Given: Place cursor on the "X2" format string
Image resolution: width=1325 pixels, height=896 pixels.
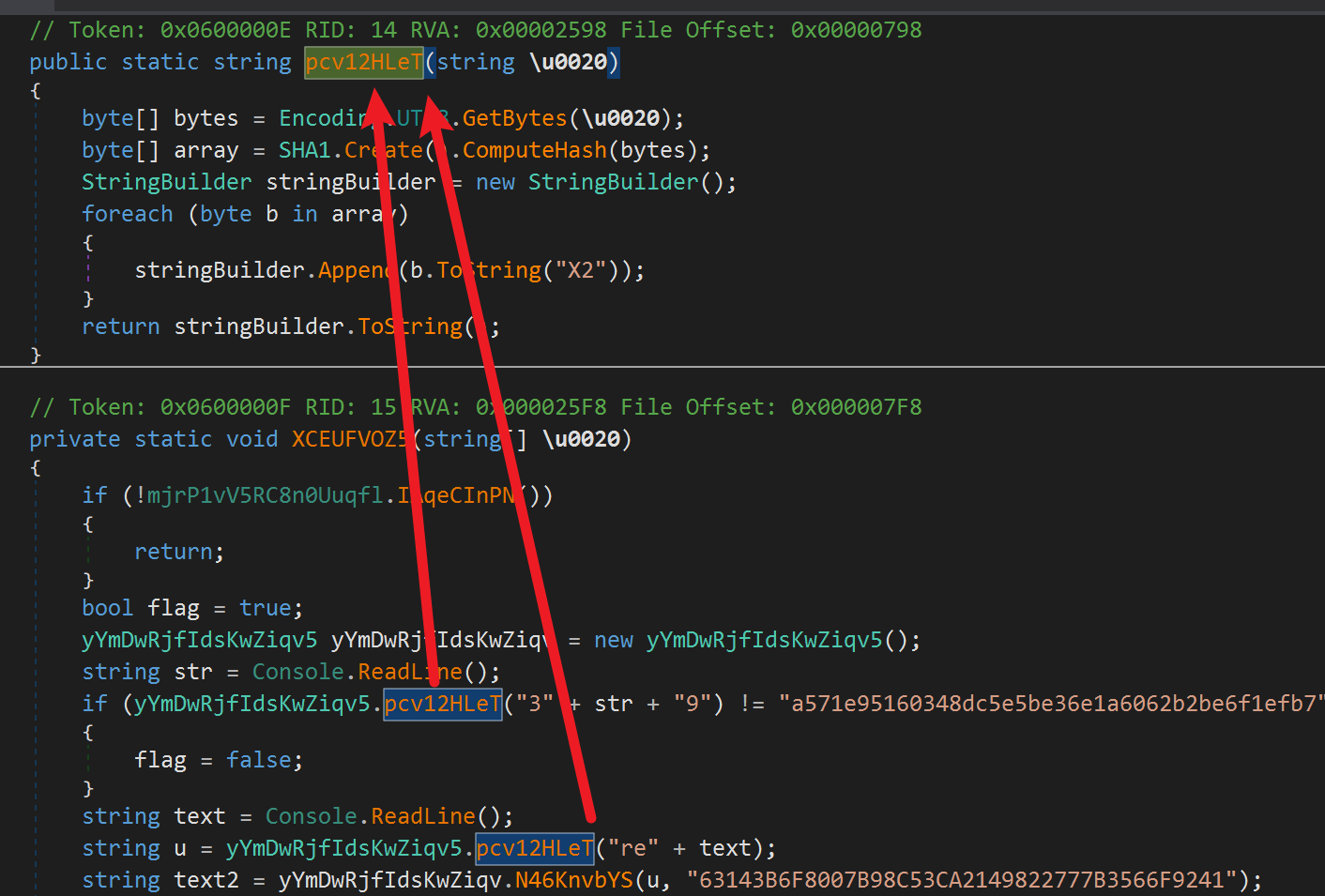Looking at the screenshot, I should click(x=581, y=271).
